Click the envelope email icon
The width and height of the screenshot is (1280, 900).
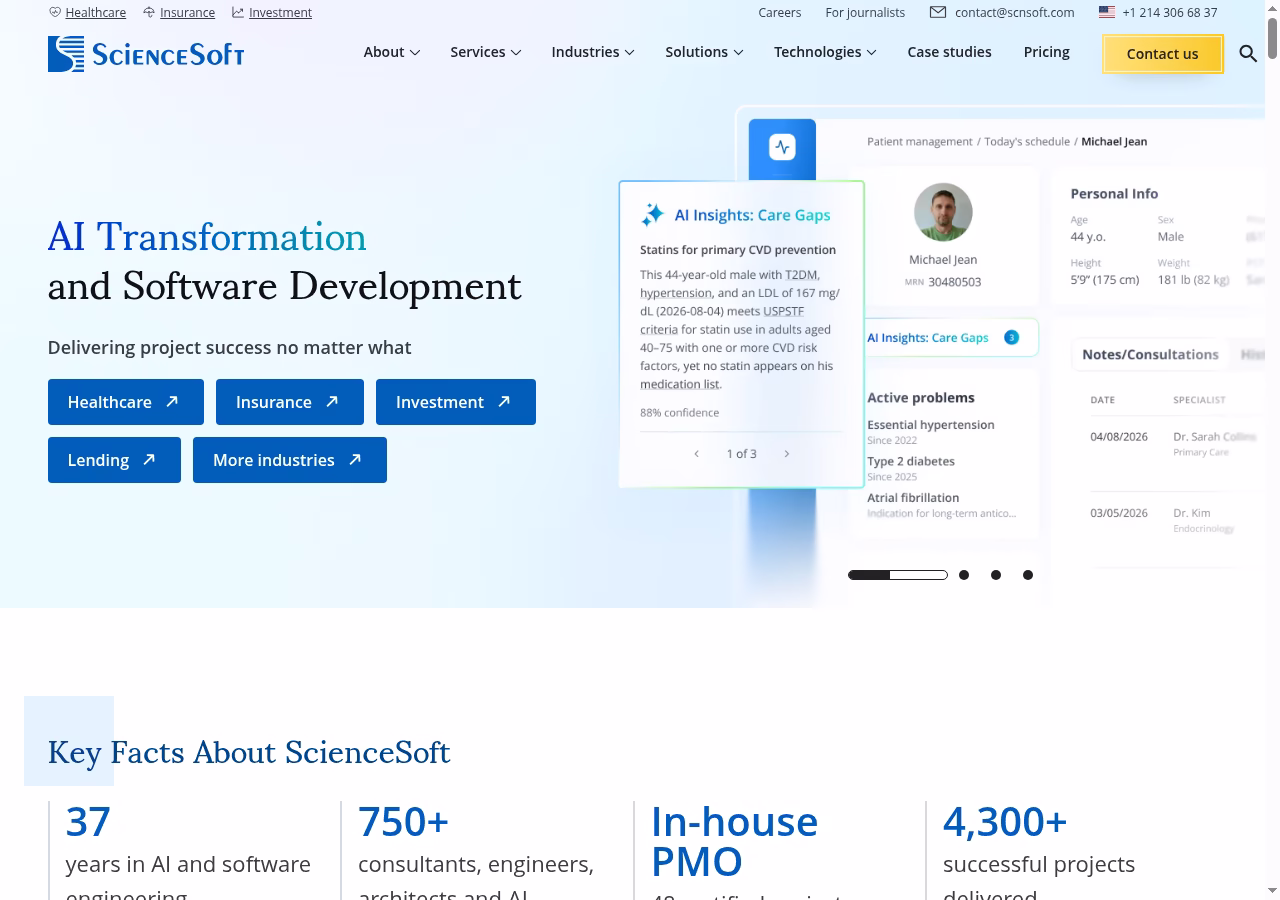click(x=938, y=12)
